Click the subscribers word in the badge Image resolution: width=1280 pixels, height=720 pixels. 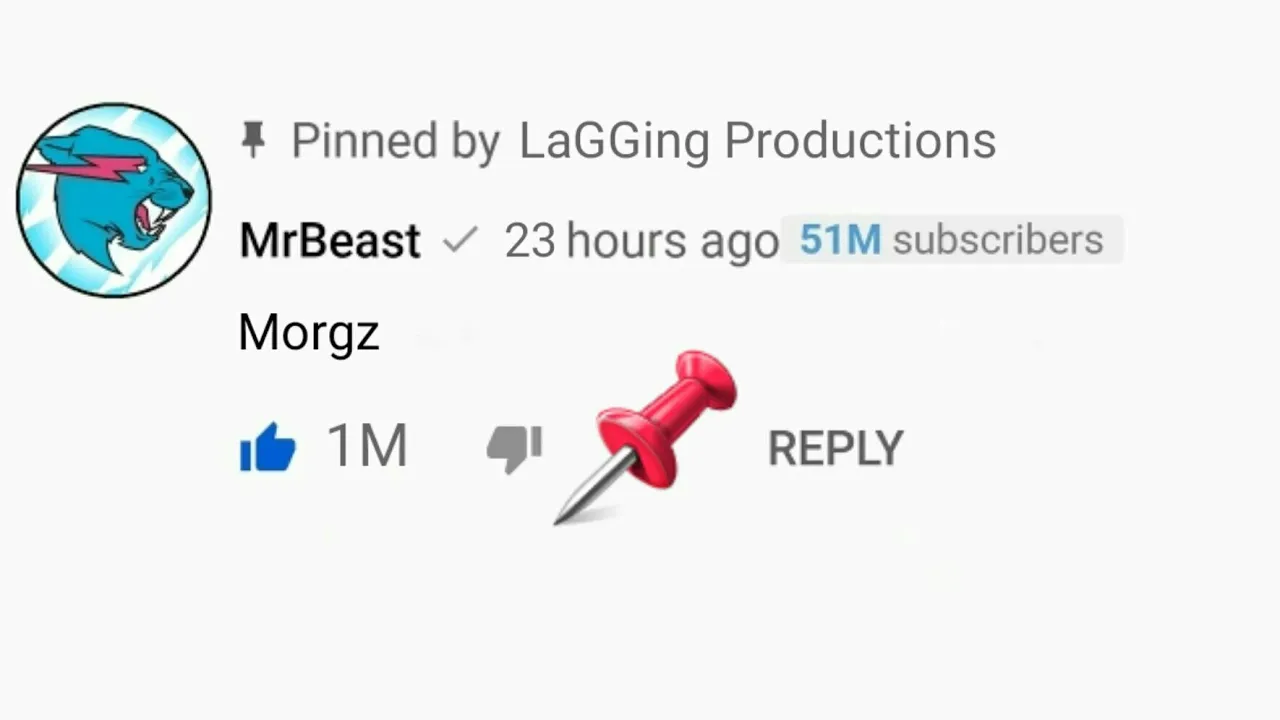tap(997, 240)
